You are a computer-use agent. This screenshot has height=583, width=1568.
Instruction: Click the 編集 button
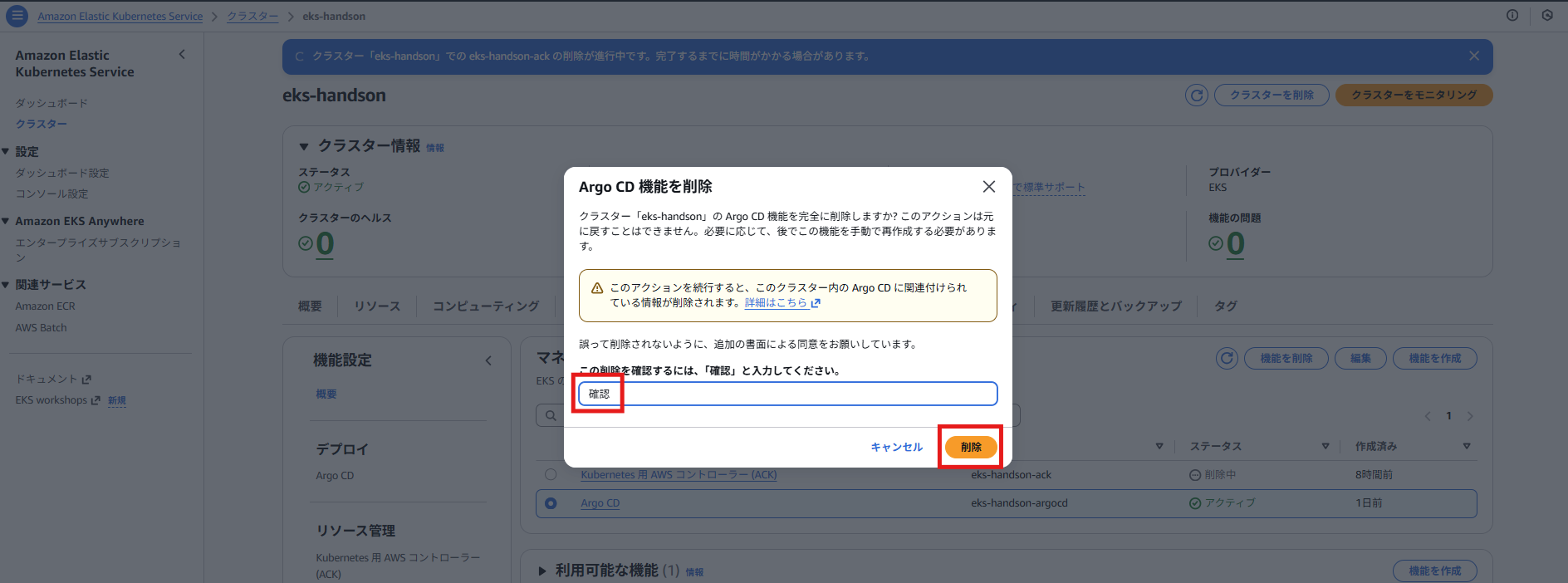1360,358
